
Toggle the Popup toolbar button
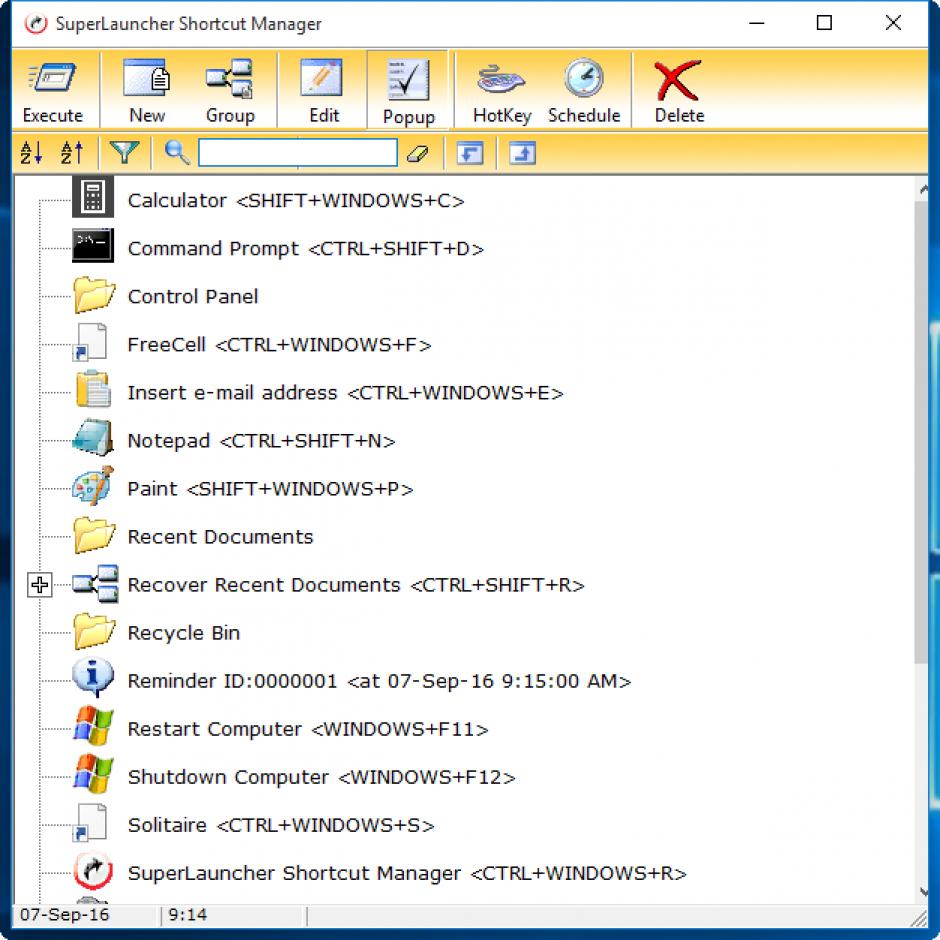click(x=408, y=90)
